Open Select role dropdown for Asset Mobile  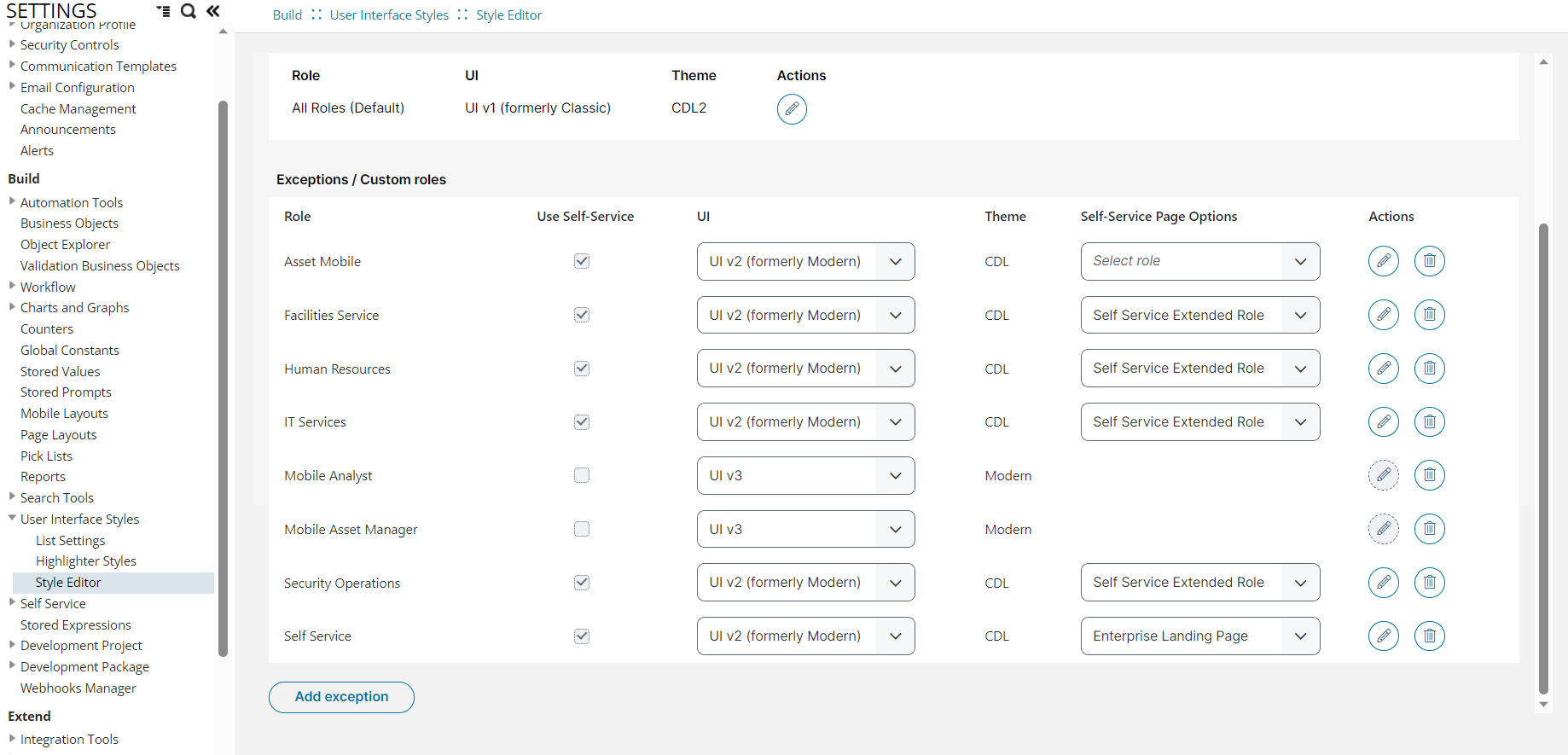tap(1199, 261)
